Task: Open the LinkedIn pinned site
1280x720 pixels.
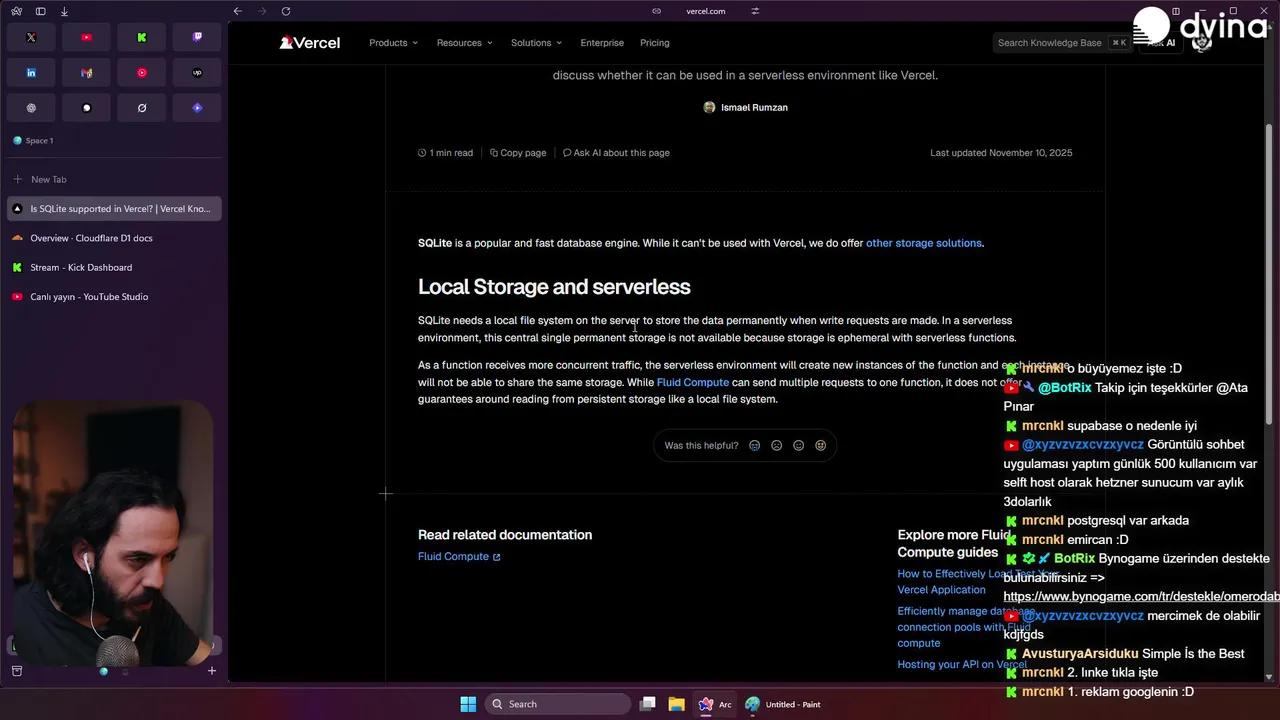Action: click(x=31, y=72)
